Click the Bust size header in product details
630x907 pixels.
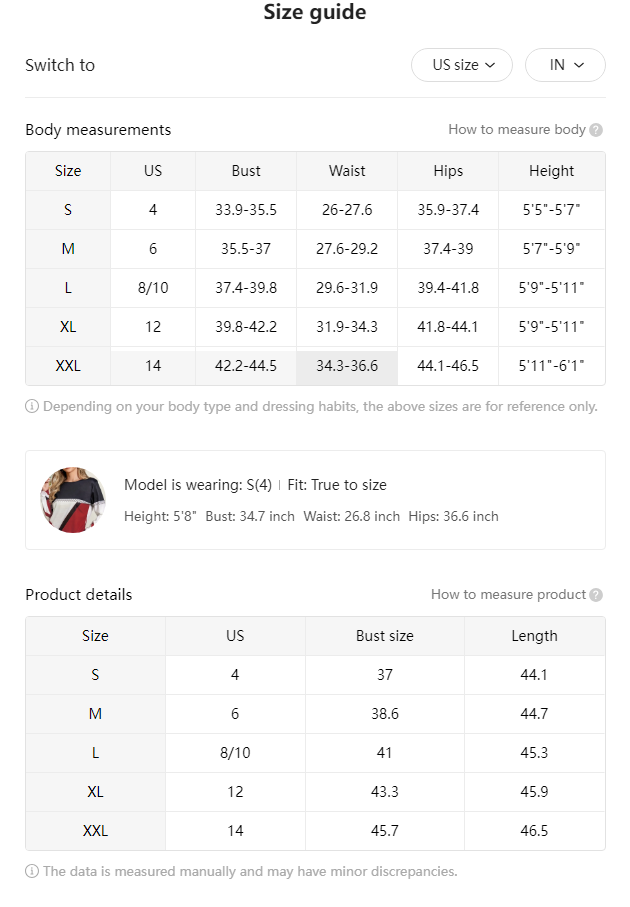tap(385, 636)
